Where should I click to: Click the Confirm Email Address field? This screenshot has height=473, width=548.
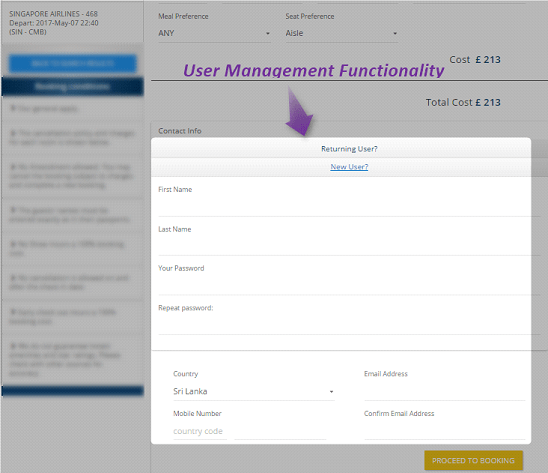(x=445, y=431)
